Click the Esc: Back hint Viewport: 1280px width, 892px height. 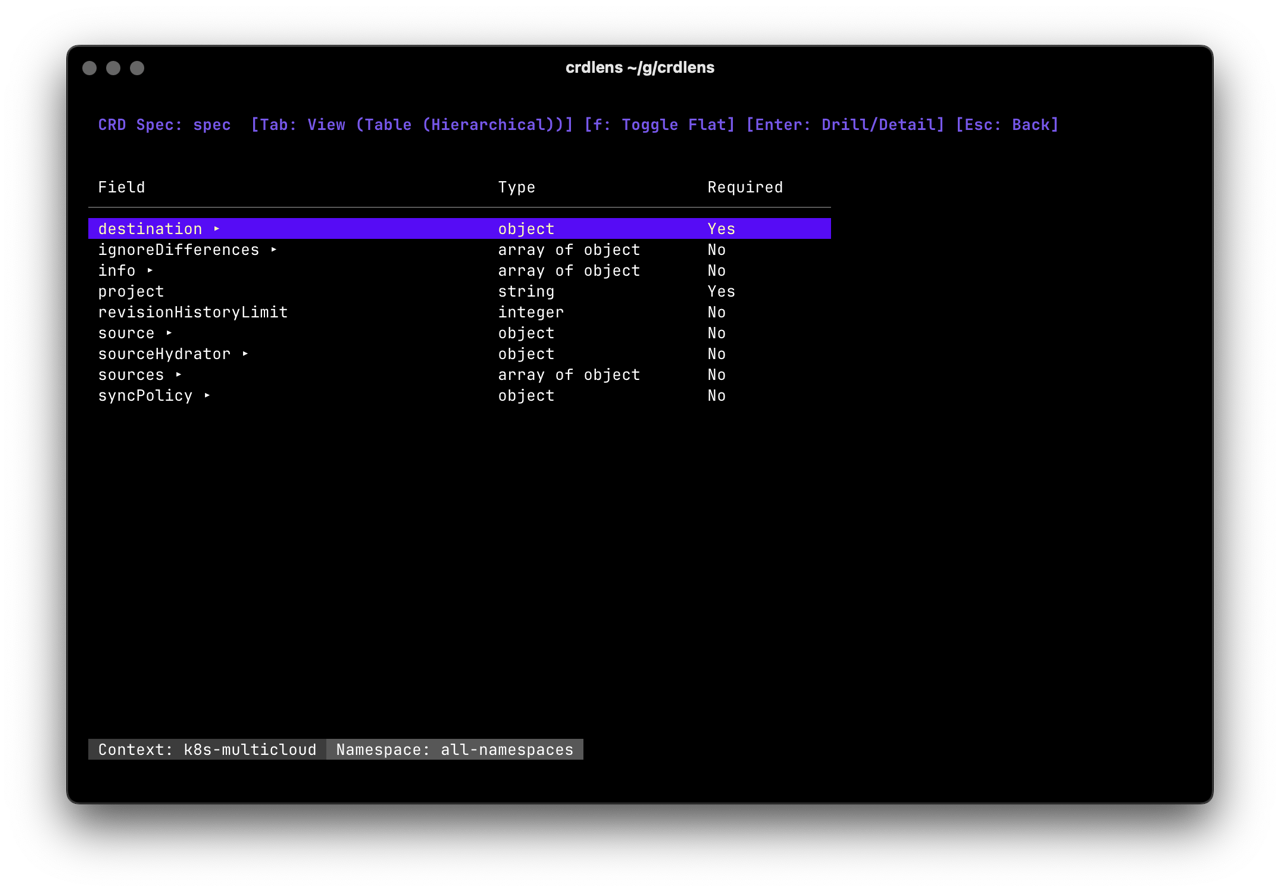(x=1007, y=124)
